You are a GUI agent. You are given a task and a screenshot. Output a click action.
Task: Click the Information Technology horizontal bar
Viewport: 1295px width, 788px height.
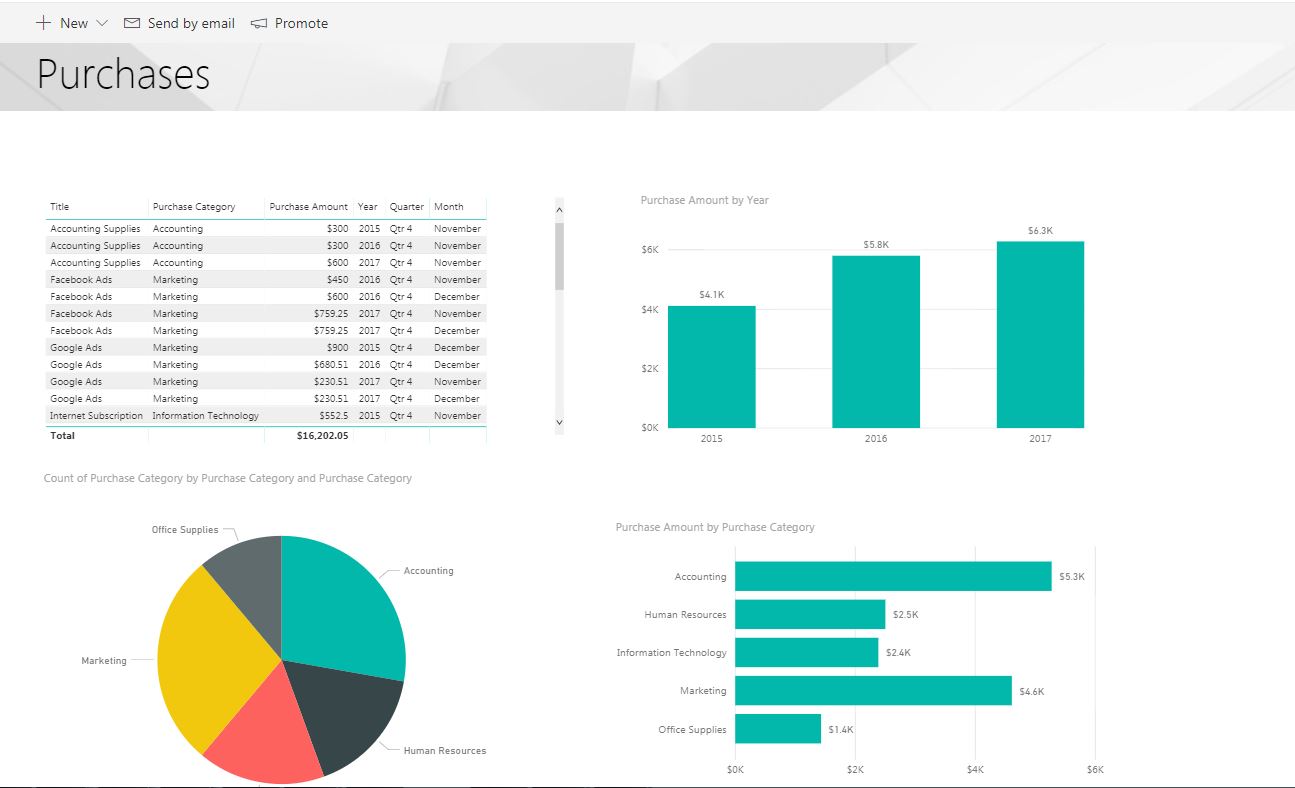[806, 653]
